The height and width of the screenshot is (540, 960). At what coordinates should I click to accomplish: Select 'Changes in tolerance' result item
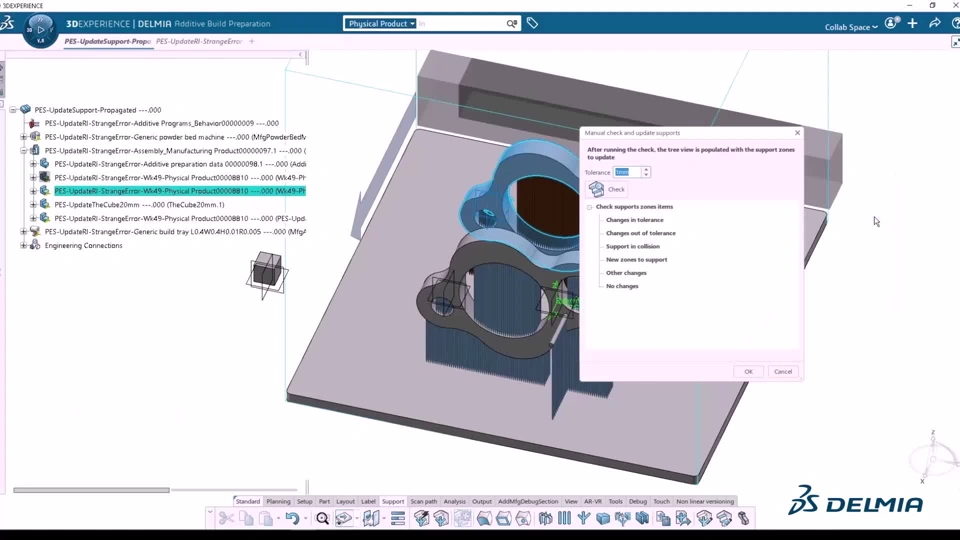634,220
